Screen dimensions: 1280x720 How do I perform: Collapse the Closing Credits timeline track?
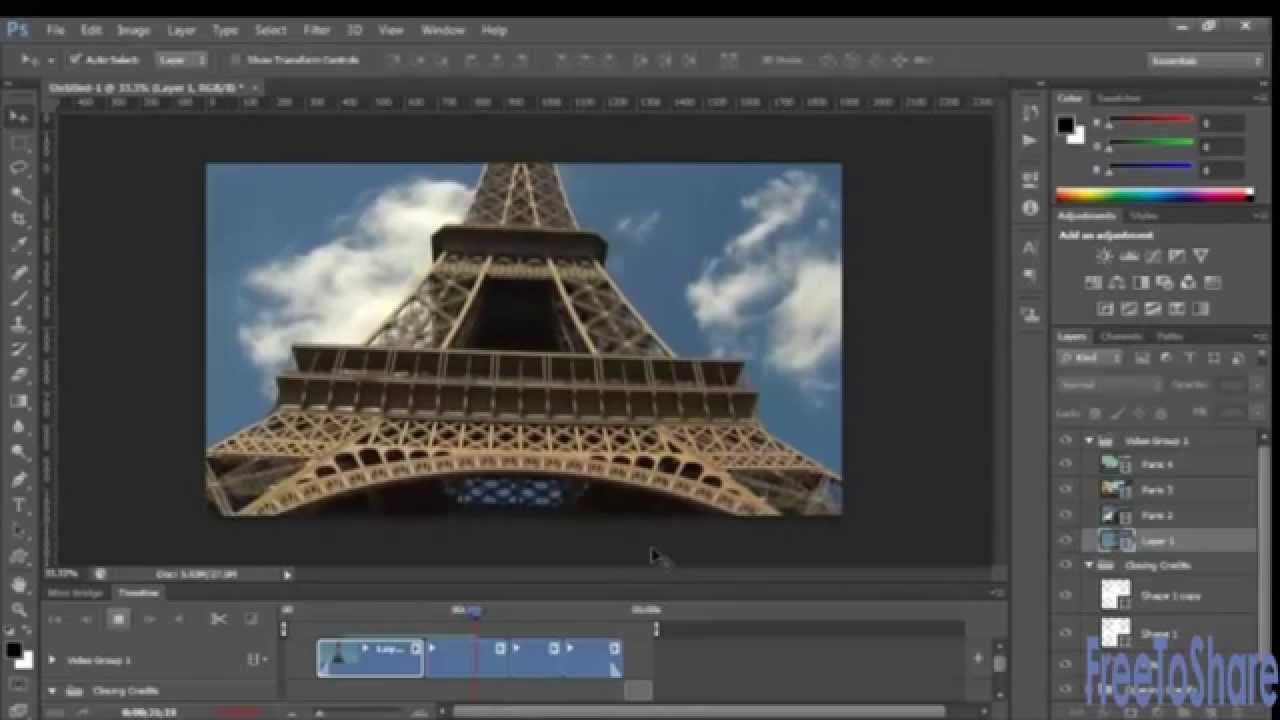52,691
